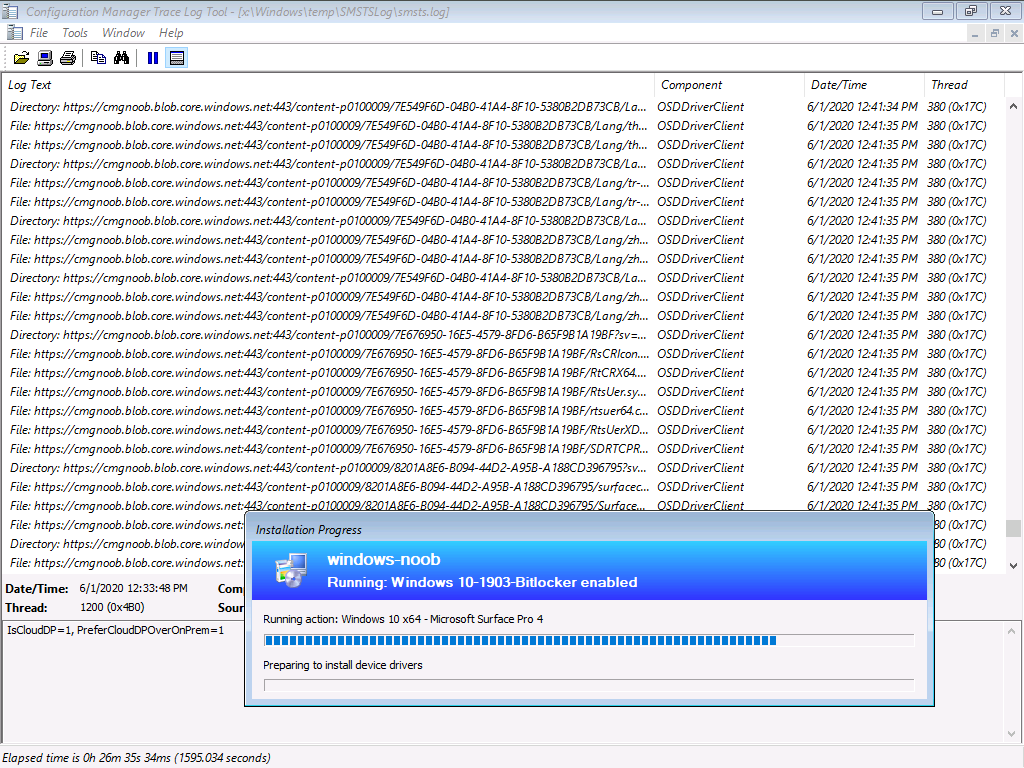1024x768 pixels.
Task: Select the File row ending in SDRTCPR
Action: [503, 449]
